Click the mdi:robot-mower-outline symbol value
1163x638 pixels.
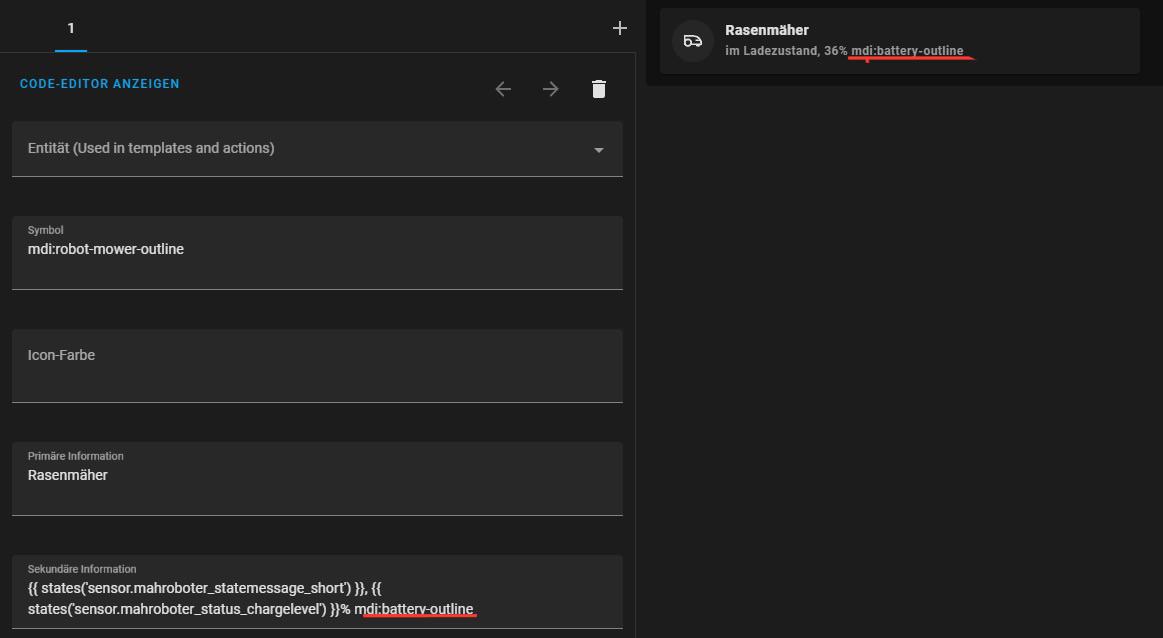tap(106, 248)
